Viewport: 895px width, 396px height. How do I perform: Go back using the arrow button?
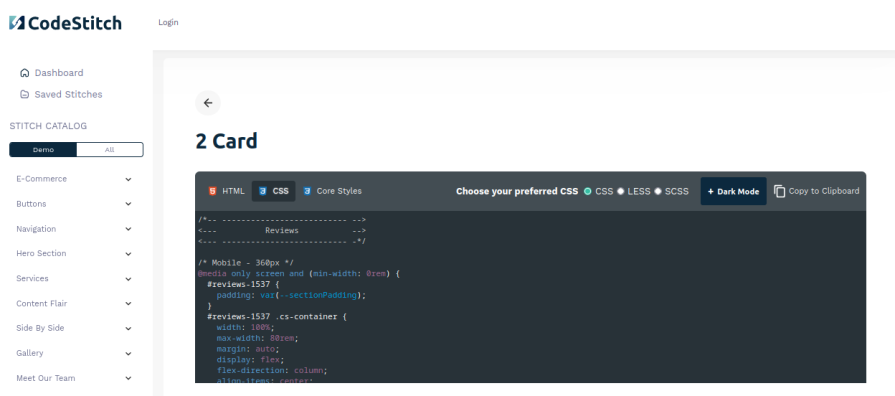click(x=208, y=103)
